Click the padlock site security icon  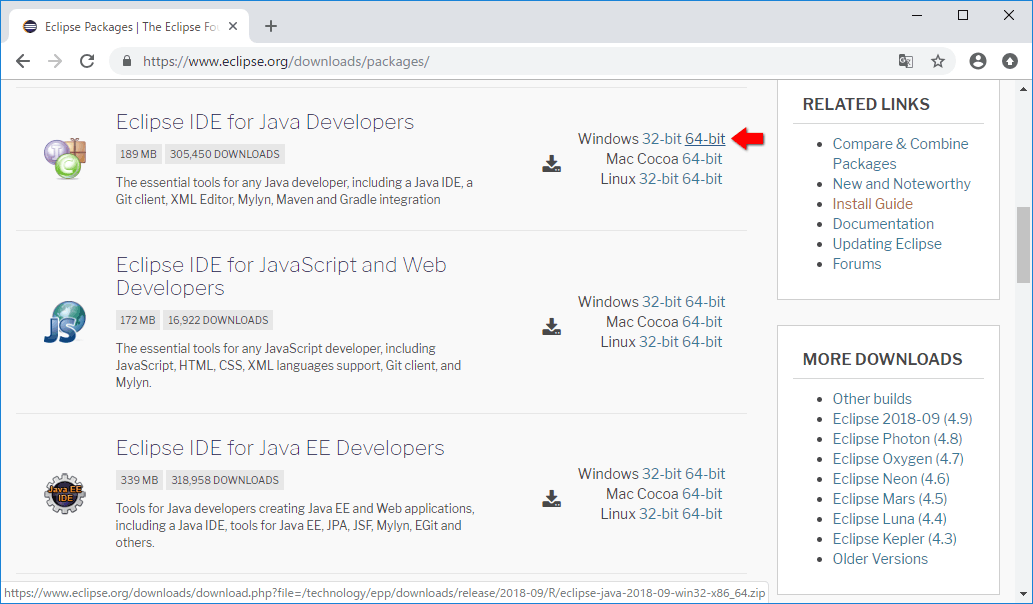127,61
